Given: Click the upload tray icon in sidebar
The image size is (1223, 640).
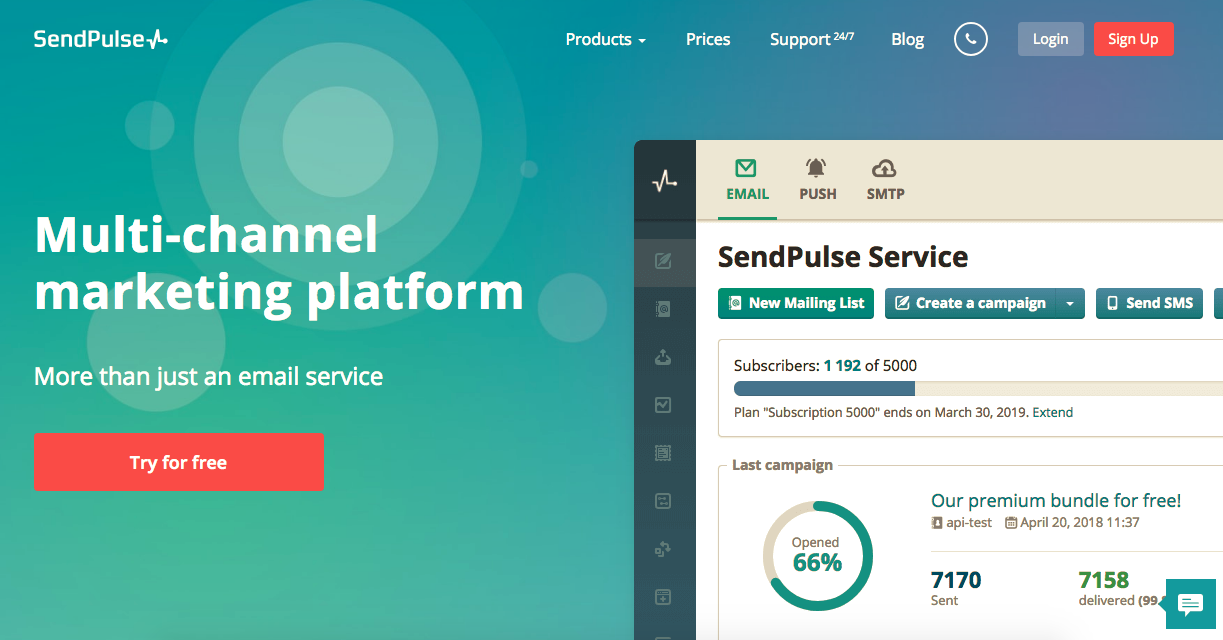Looking at the screenshot, I should click(663, 357).
